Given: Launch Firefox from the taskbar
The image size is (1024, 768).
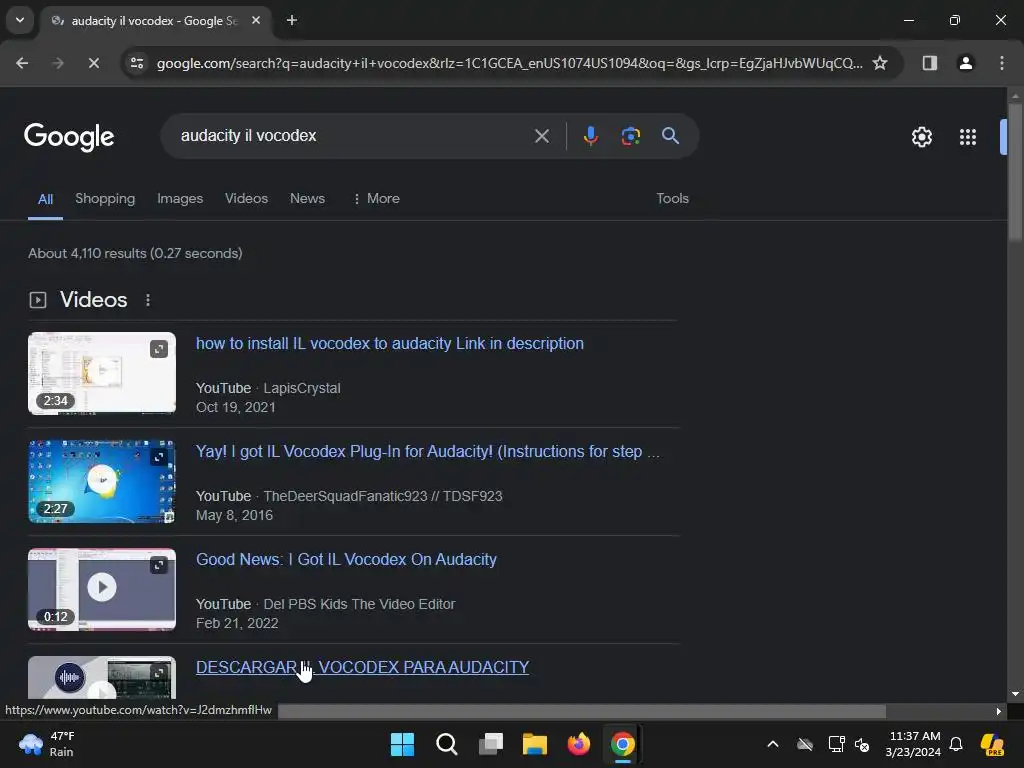Looking at the screenshot, I should click(579, 744).
